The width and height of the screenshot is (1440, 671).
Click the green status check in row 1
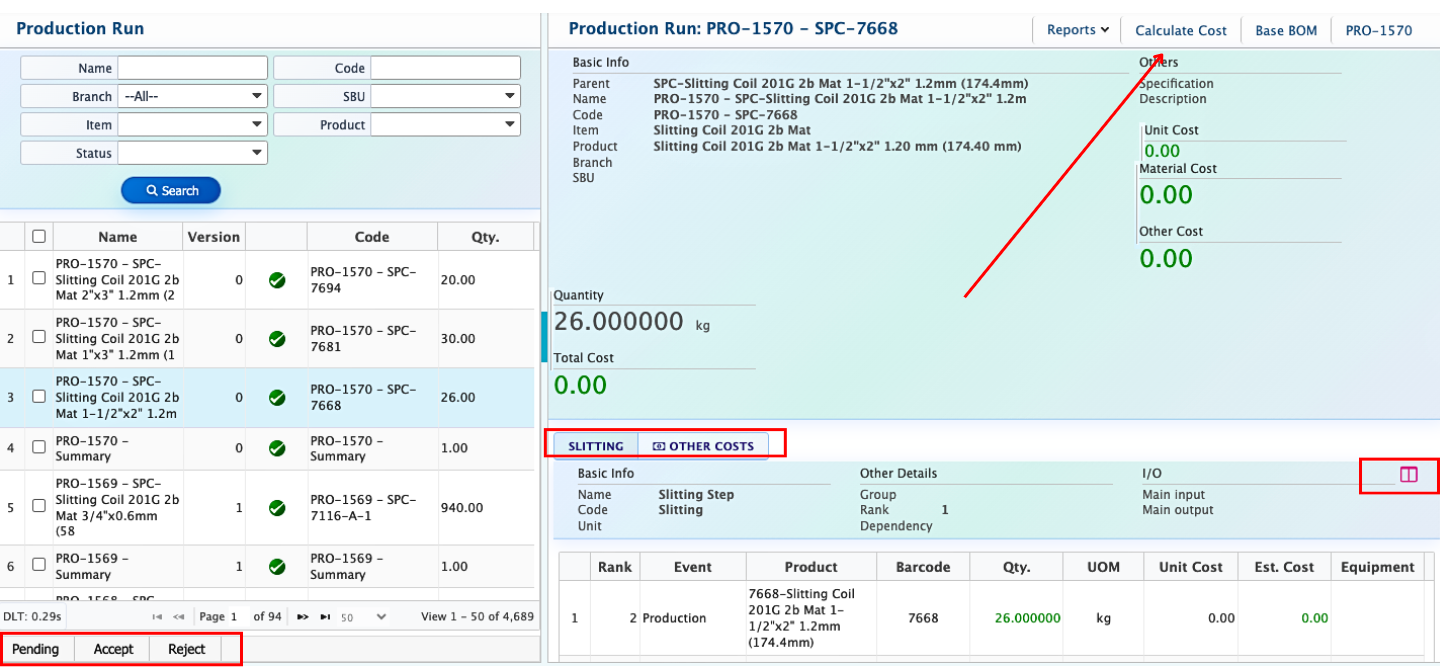[277, 280]
